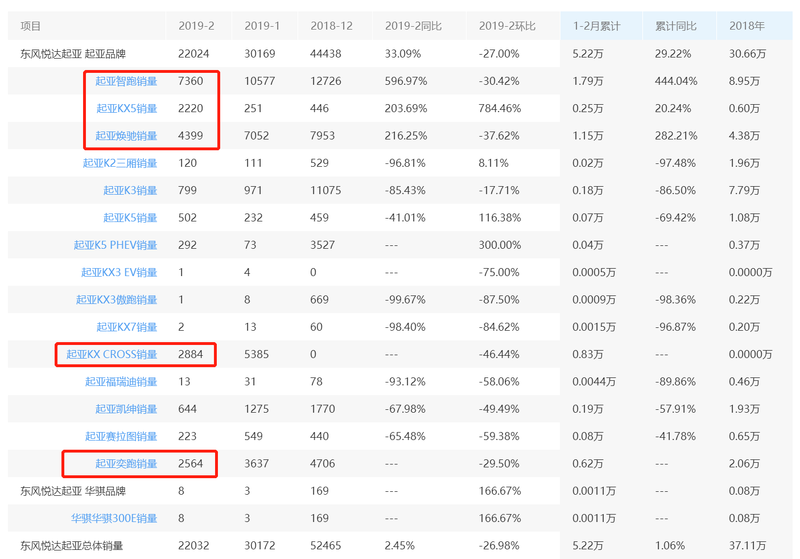Click the 累计同比 column header
Screen dimensions: 800x559
(x=675, y=26)
